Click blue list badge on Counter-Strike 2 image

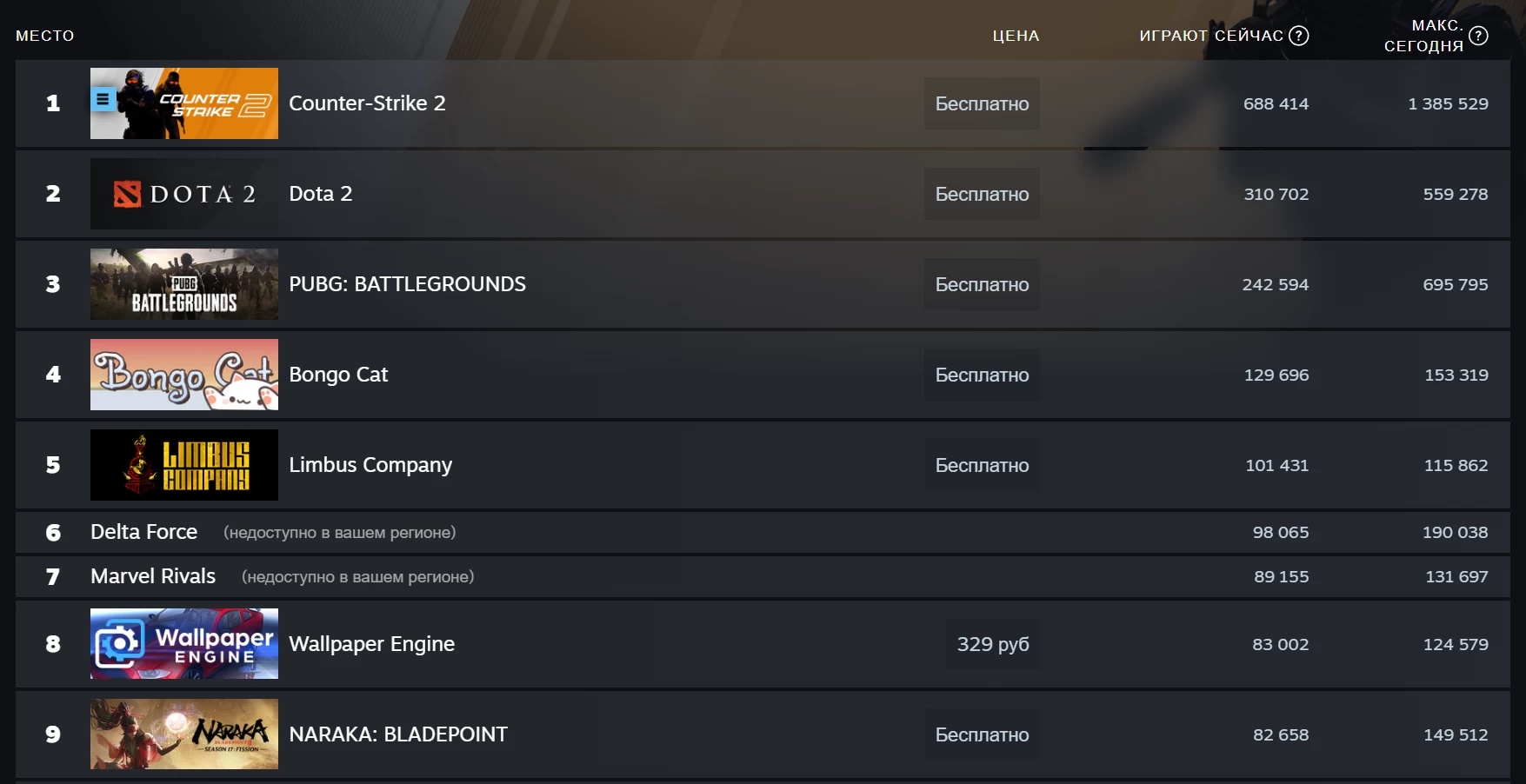click(x=103, y=99)
